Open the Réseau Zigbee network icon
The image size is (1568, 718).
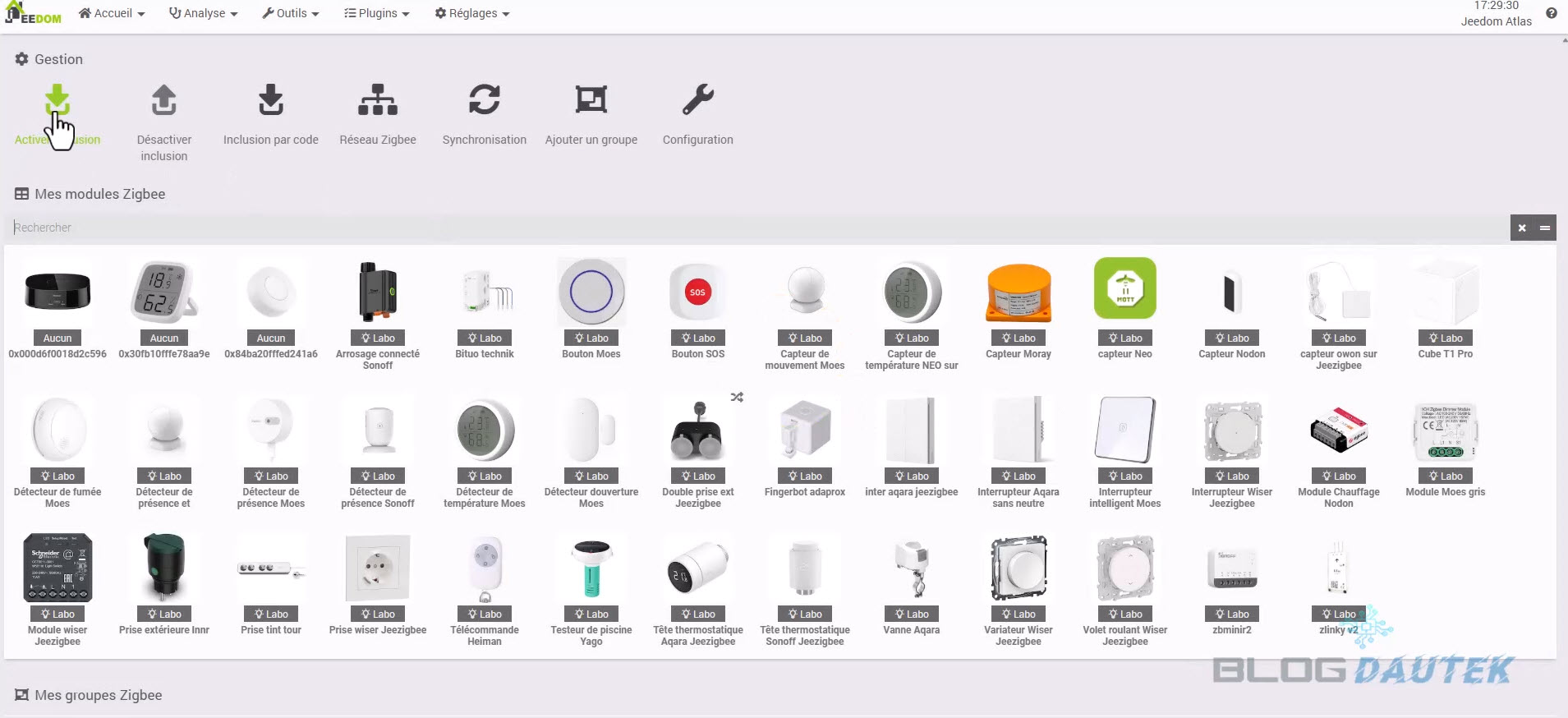(378, 101)
